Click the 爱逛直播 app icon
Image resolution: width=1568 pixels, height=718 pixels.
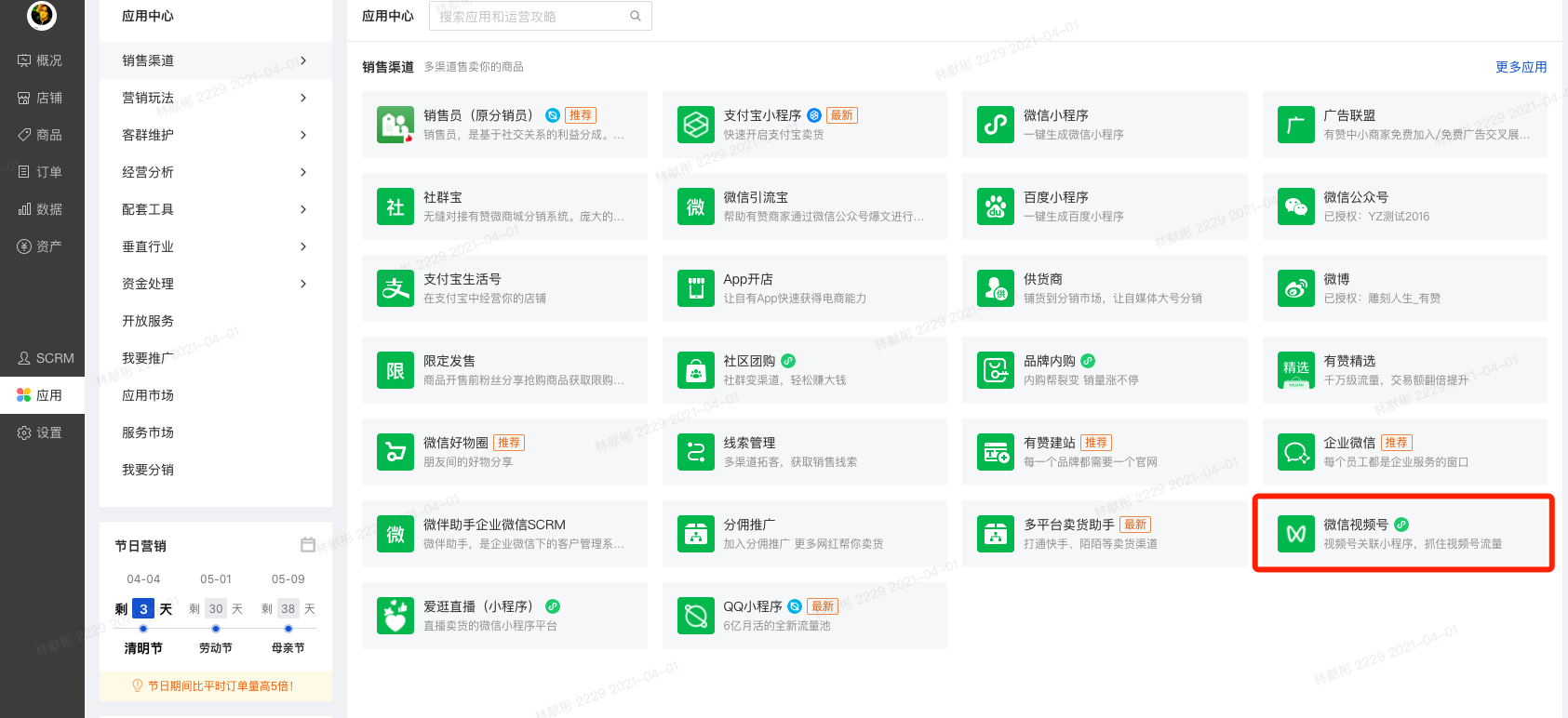point(395,616)
